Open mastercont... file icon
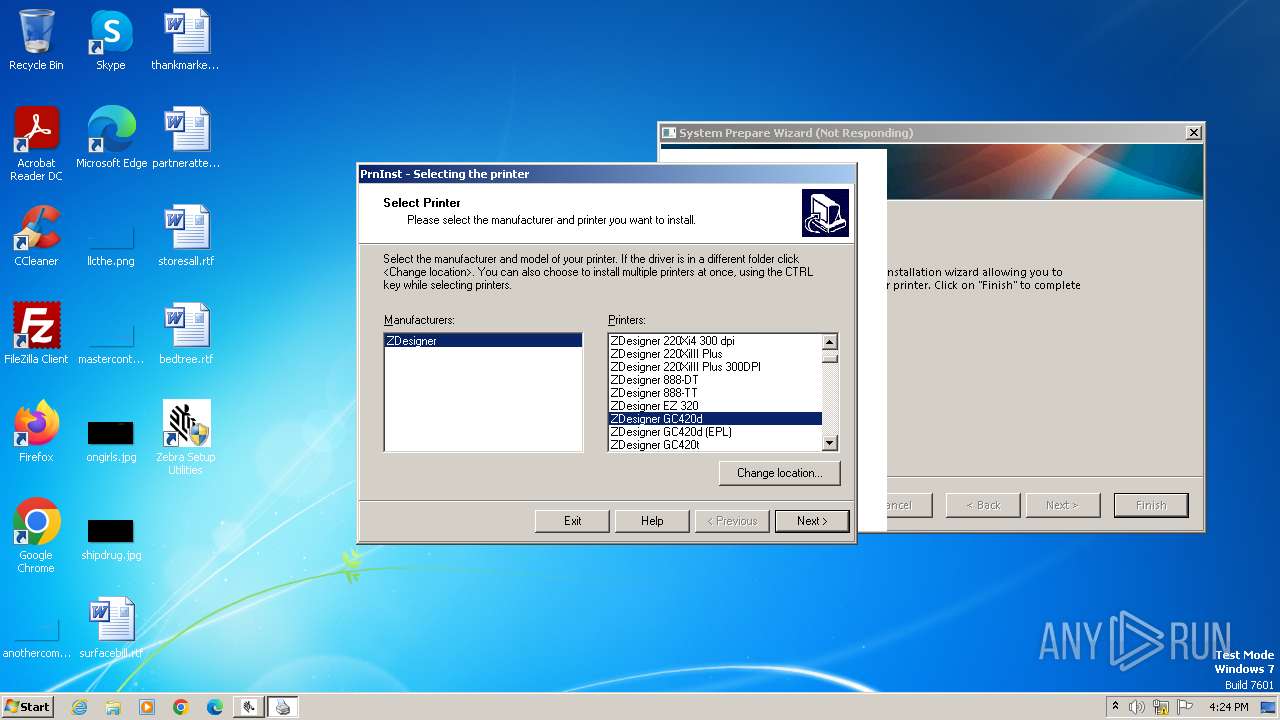 (110, 342)
